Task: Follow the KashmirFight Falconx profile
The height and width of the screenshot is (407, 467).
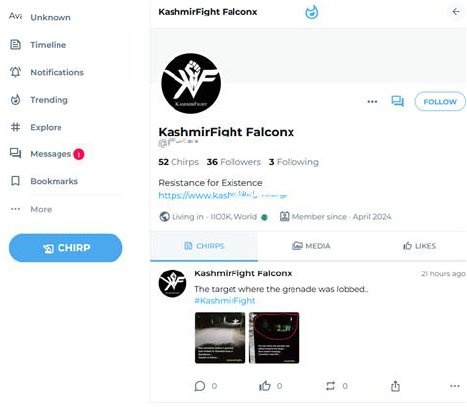Action: pyautogui.click(x=440, y=101)
